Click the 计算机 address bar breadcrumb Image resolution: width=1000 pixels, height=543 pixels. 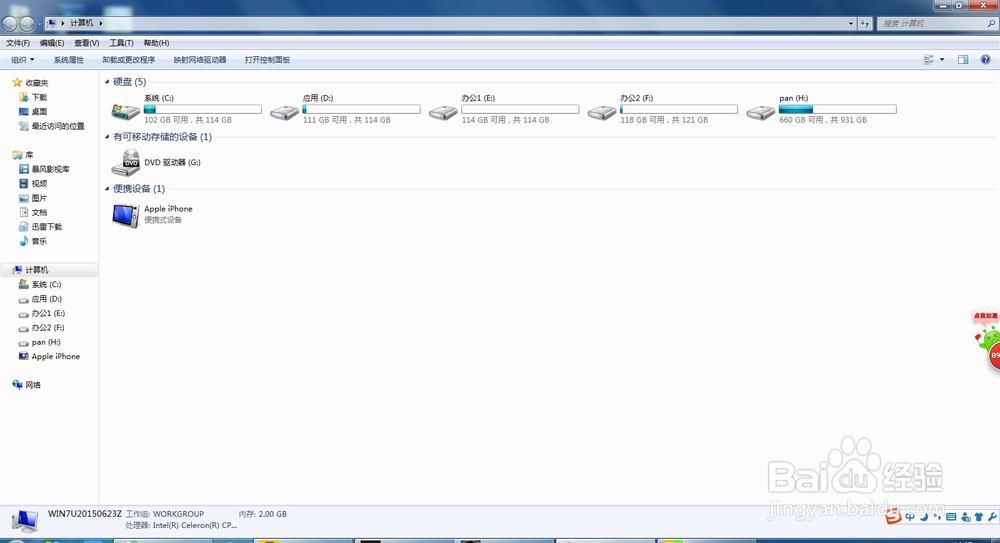click(82, 23)
